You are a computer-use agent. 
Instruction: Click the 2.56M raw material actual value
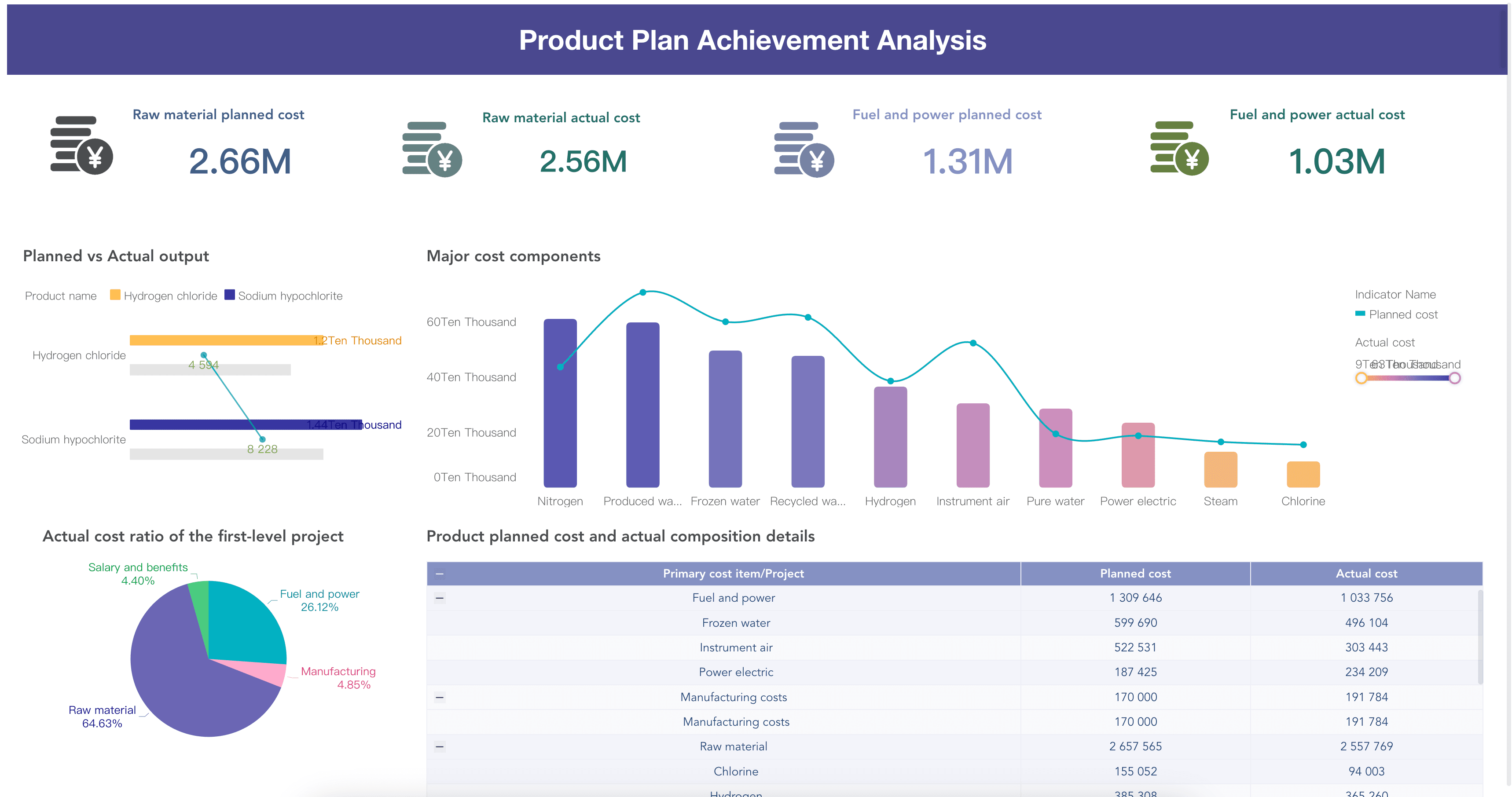click(583, 161)
